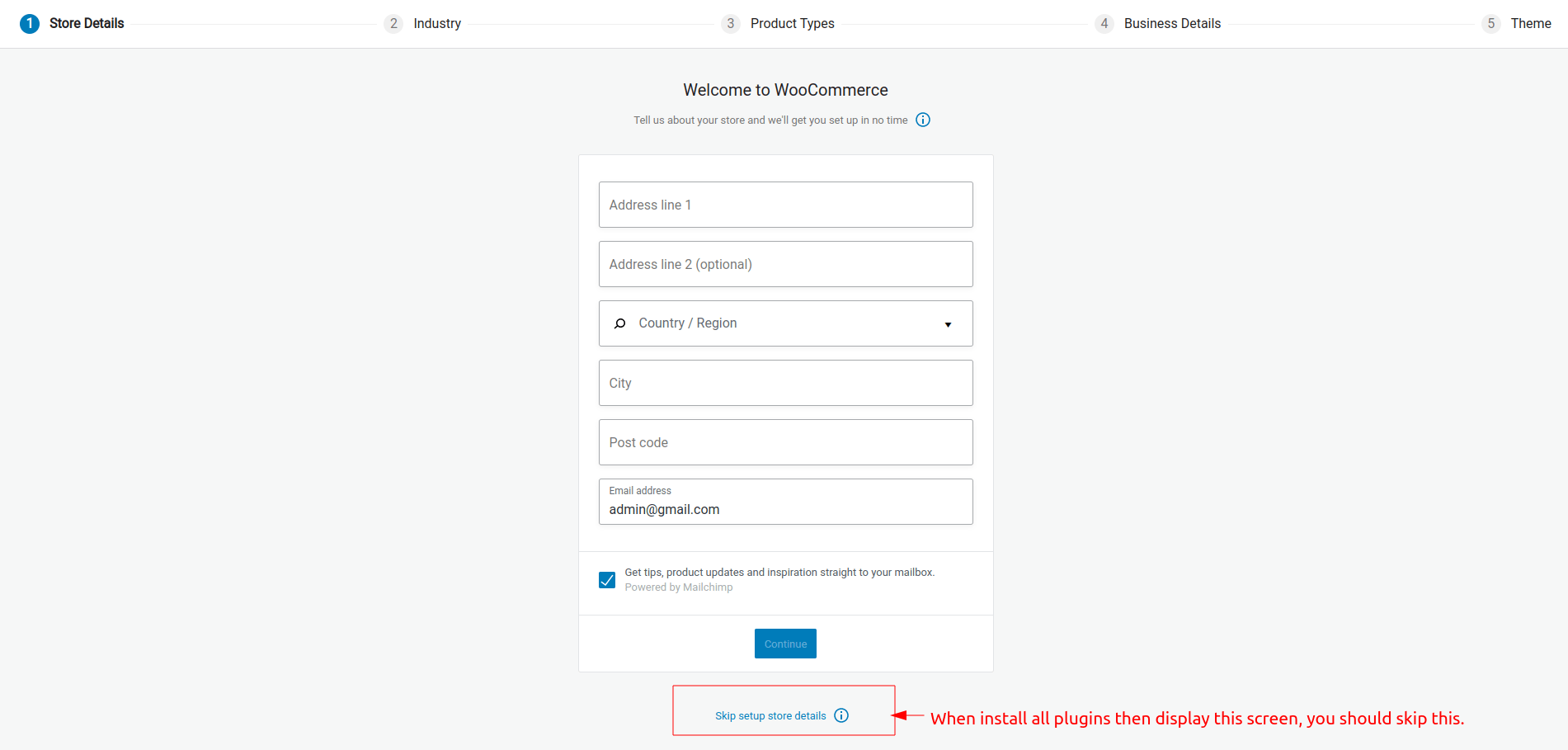Click the Email address field
The height and width of the screenshot is (750, 1568).
(x=785, y=502)
